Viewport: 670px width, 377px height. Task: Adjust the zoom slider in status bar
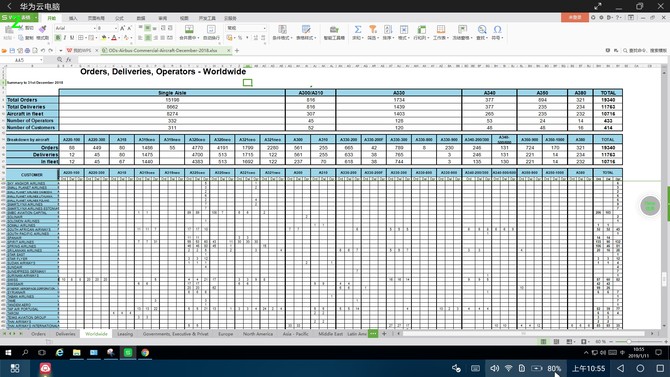[629, 342]
